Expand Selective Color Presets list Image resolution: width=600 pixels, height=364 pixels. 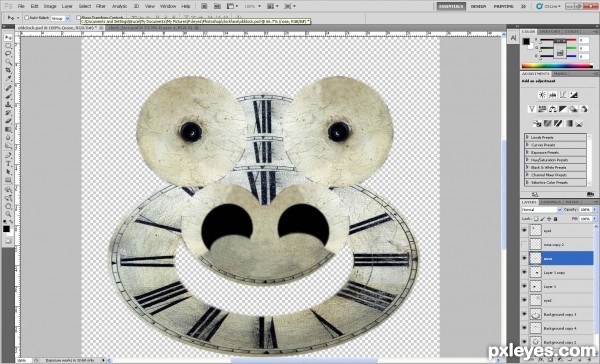(527, 182)
